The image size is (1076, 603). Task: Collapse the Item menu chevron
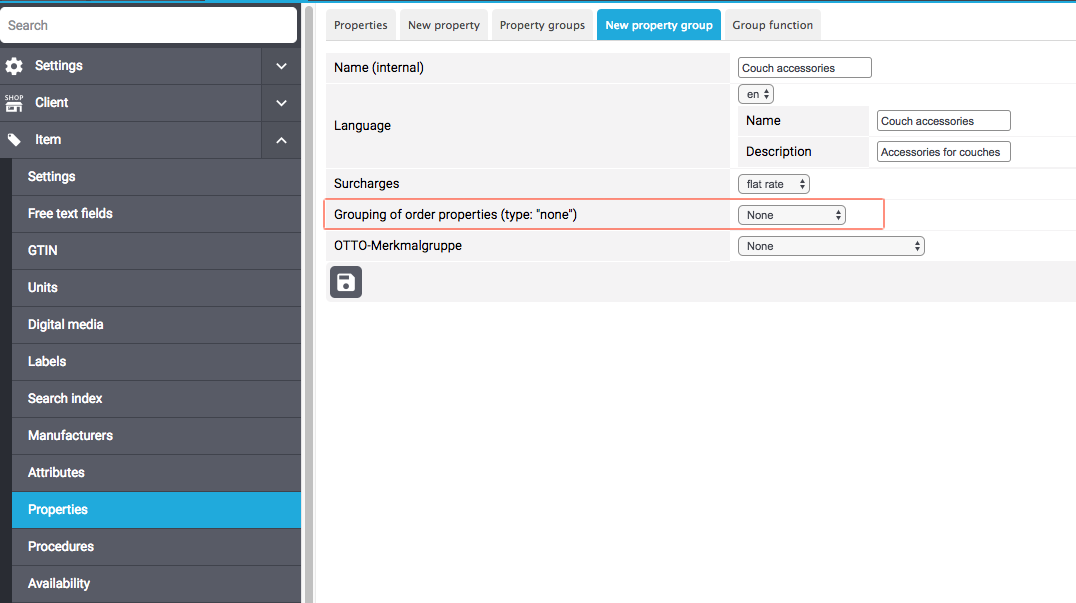tap(281, 140)
